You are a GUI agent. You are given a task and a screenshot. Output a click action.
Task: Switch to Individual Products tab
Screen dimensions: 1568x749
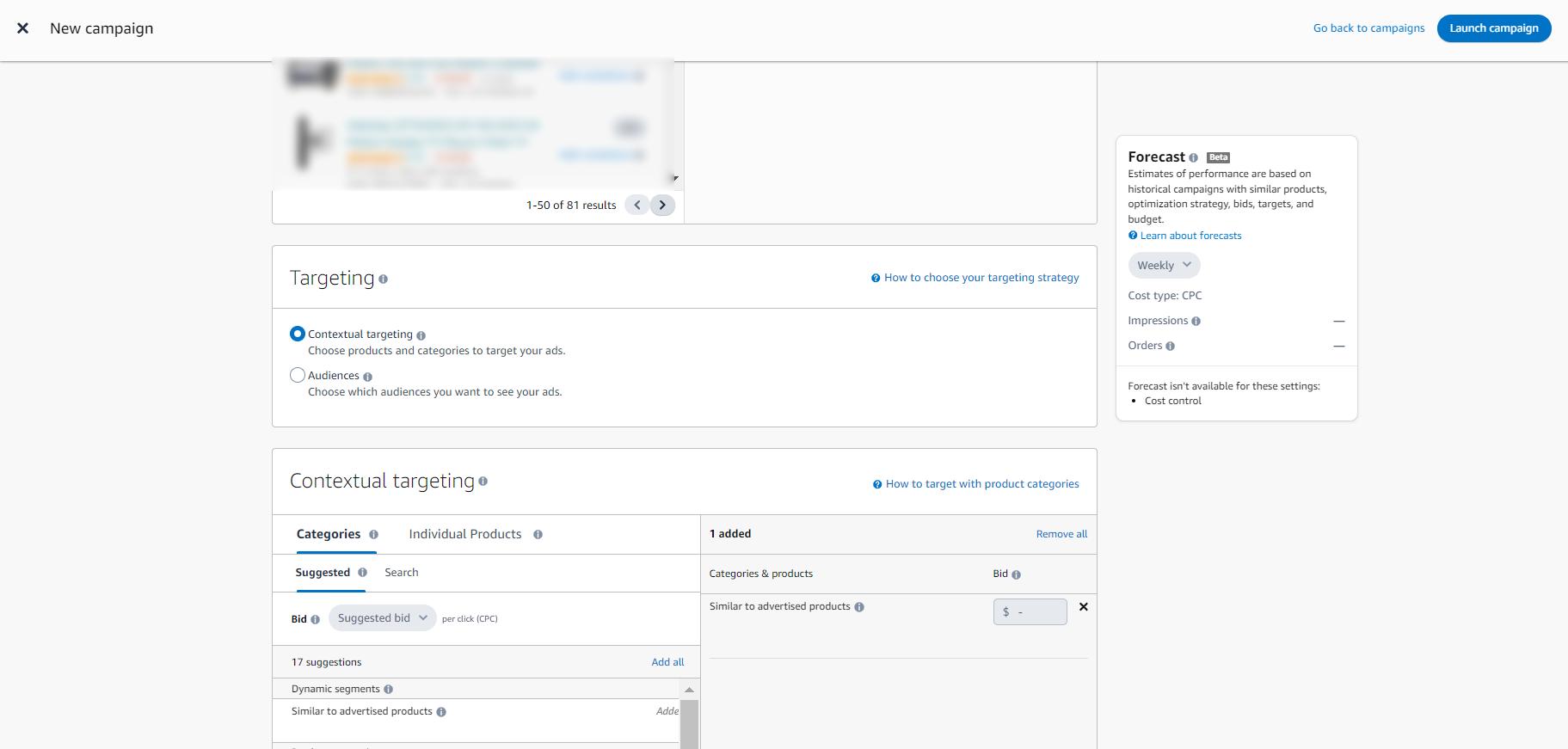465,534
